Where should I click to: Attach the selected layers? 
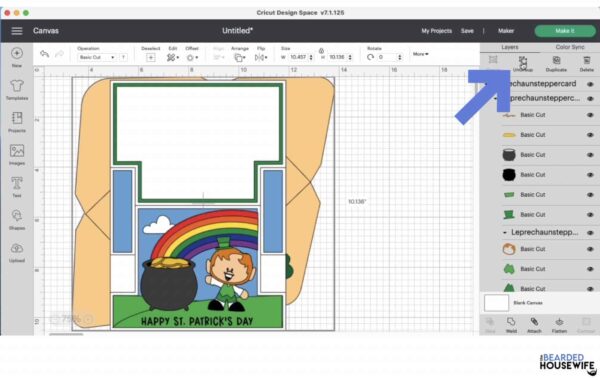pos(534,324)
